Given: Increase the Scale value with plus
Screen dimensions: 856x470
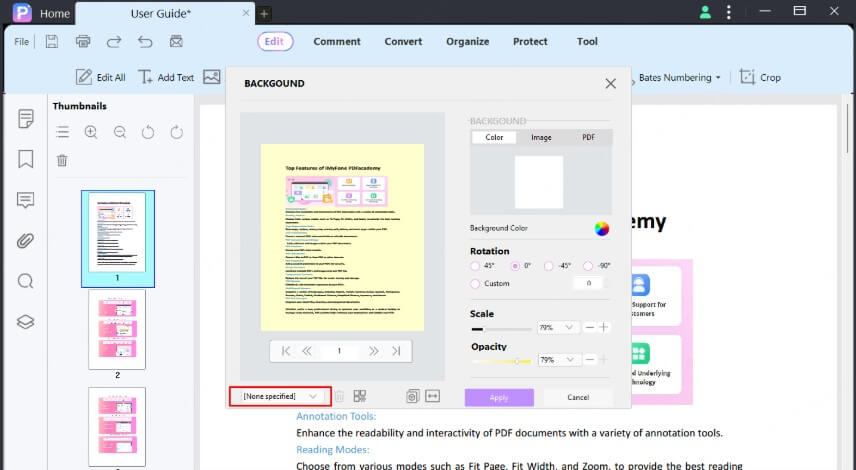Looking at the screenshot, I should 604,328.
